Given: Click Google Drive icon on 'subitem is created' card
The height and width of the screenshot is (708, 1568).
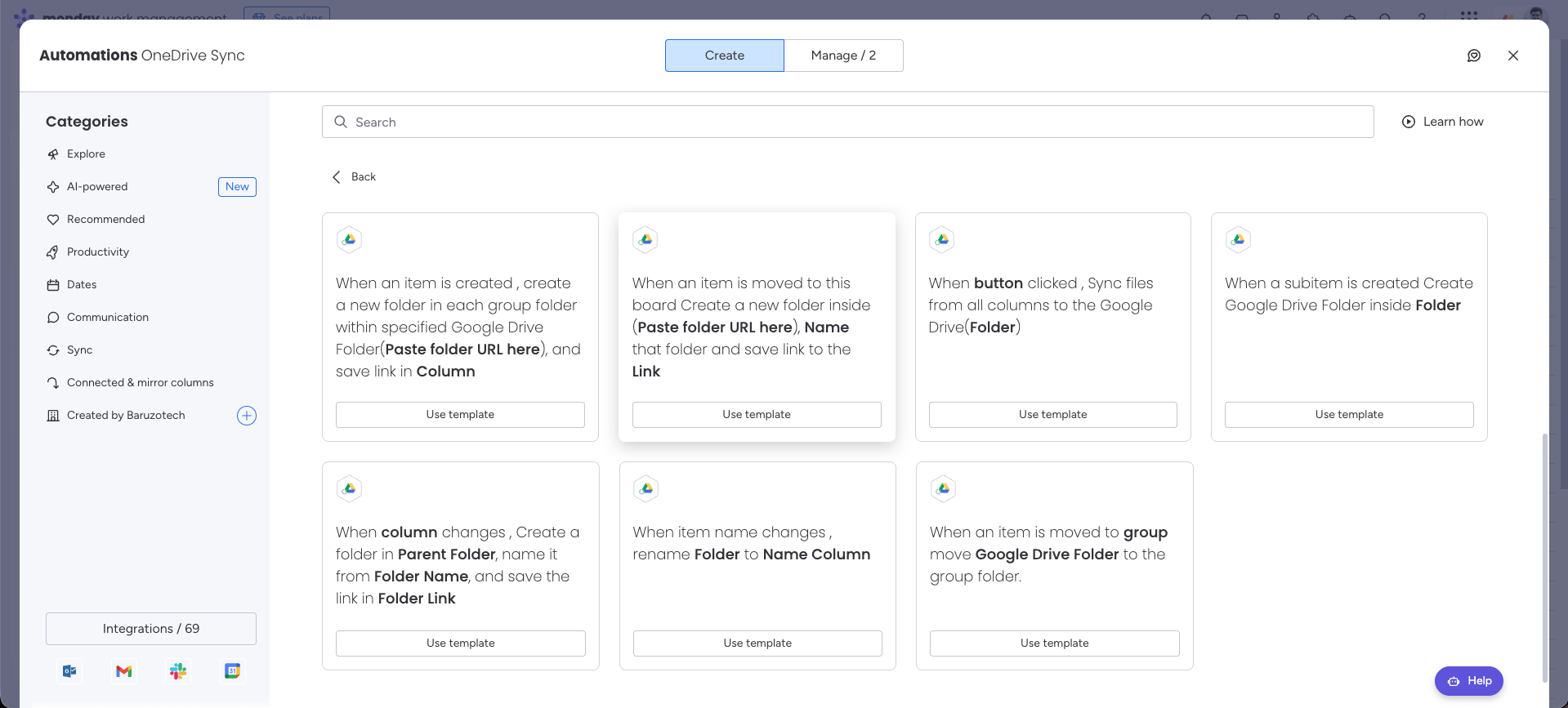Looking at the screenshot, I should tap(1239, 239).
